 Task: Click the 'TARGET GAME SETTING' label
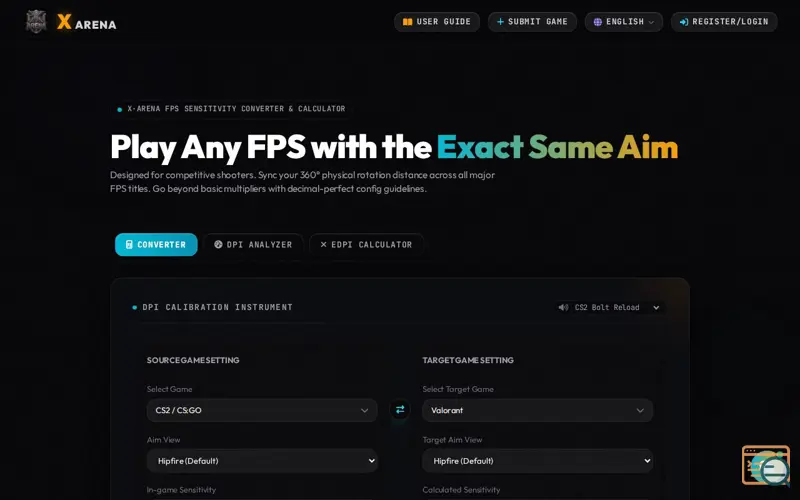468,360
